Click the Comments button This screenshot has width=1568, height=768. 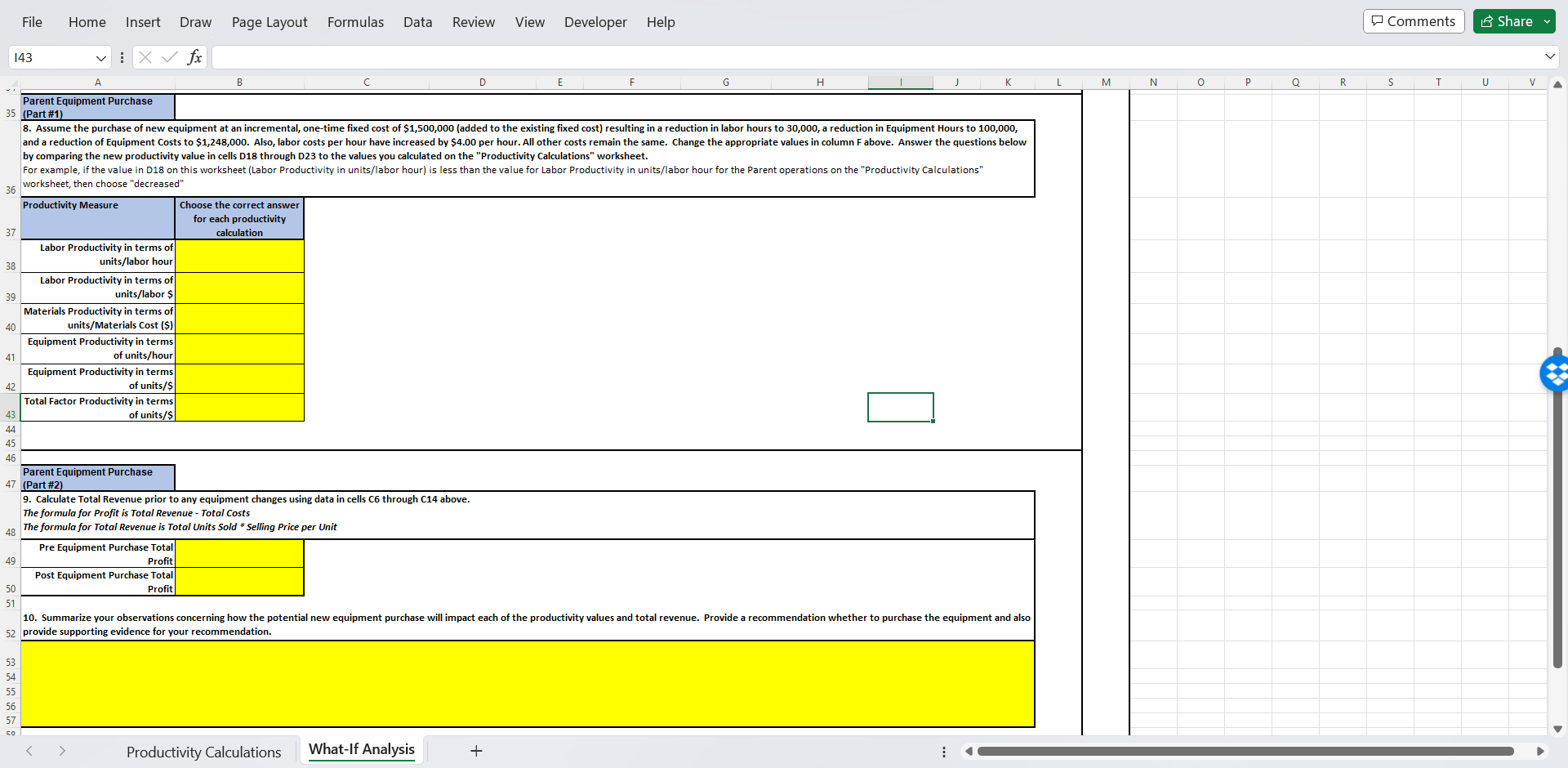[1413, 20]
